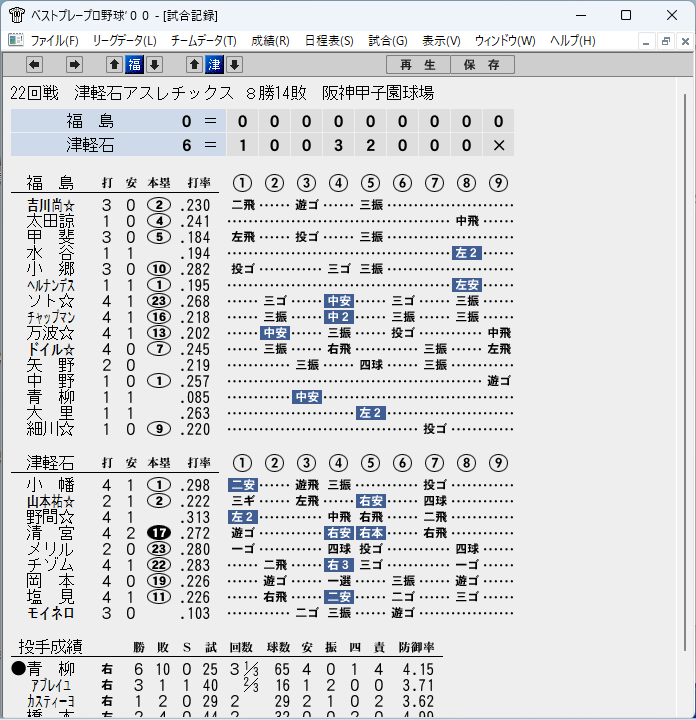Open the リーグデータ(L) menu
This screenshot has height=720, width=696.
124,41
